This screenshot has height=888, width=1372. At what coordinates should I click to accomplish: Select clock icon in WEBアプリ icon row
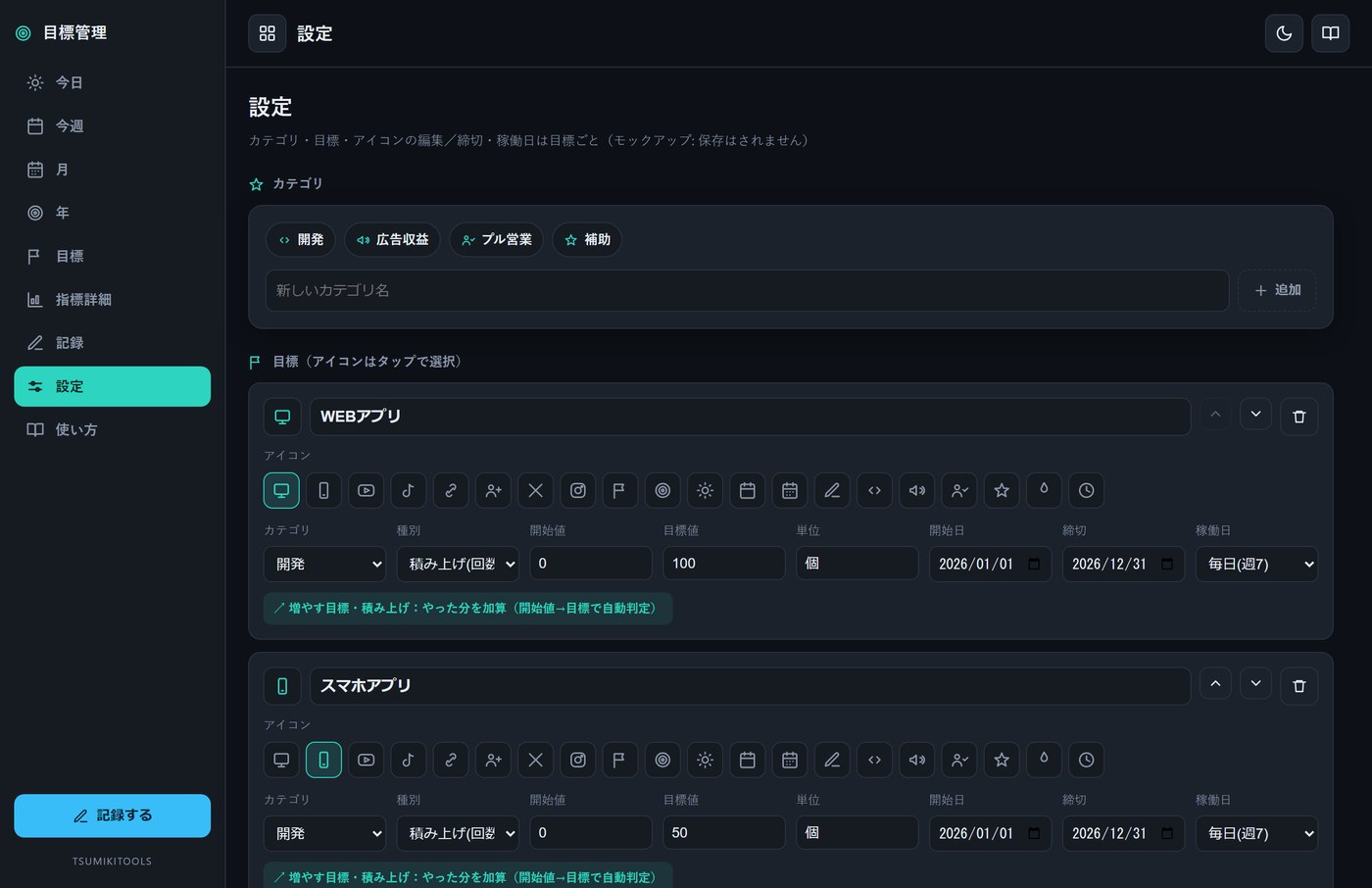coord(1086,490)
